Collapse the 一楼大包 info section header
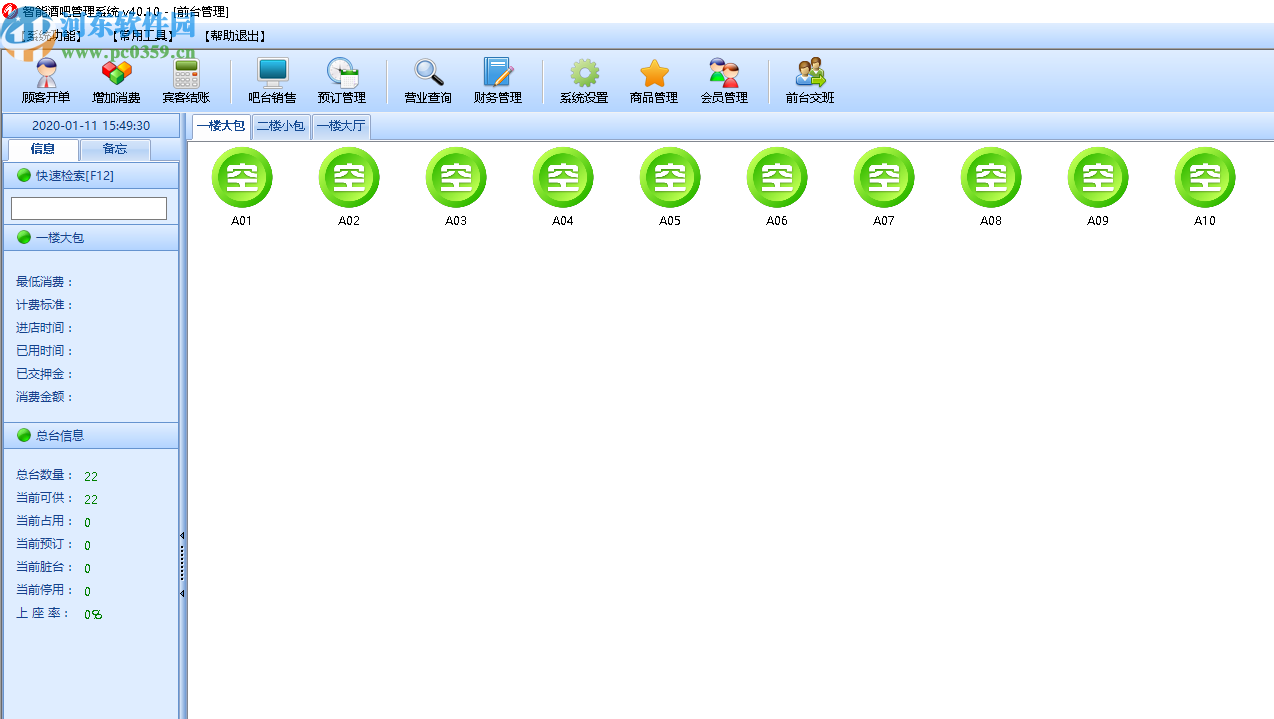The height and width of the screenshot is (719, 1274). [x=90, y=238]
